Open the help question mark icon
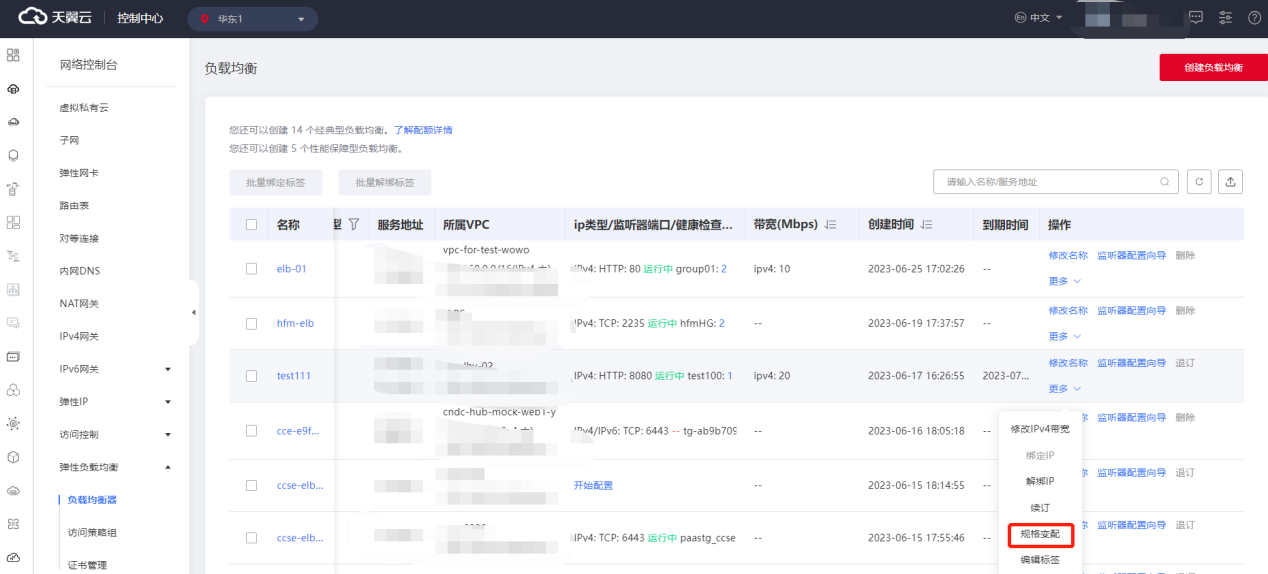 tap(1254, 18)
